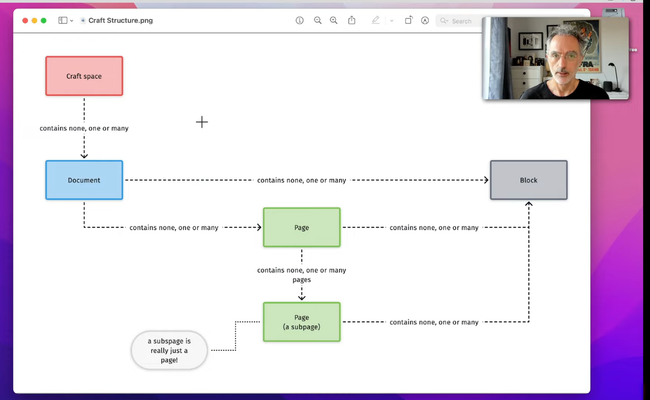
Task: Open the highlight color dropdown arrow
Action: pyautogui.click(x=390, y=20)
